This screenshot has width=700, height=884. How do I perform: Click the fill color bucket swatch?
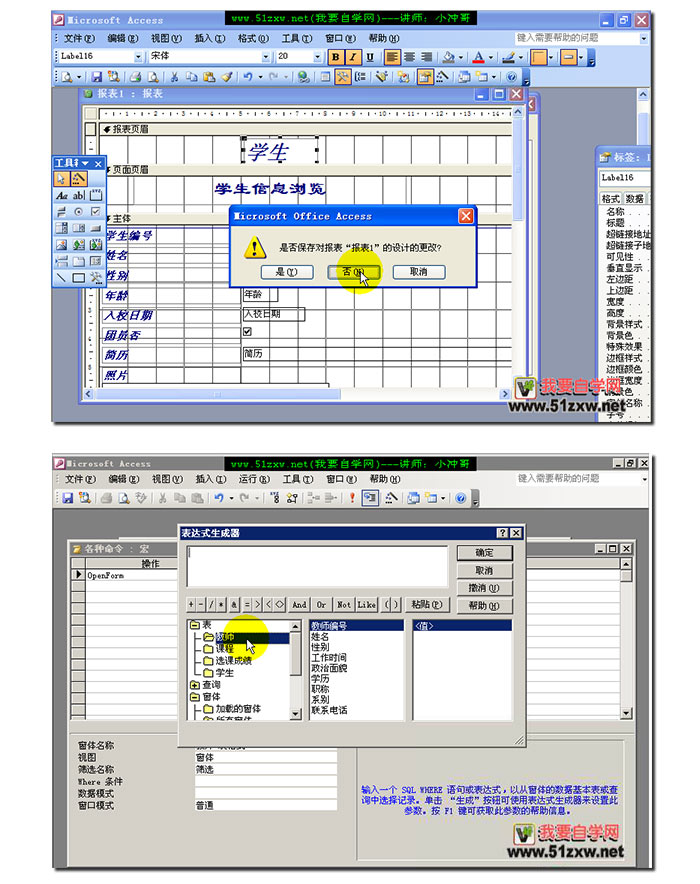[x=449, y=57]
